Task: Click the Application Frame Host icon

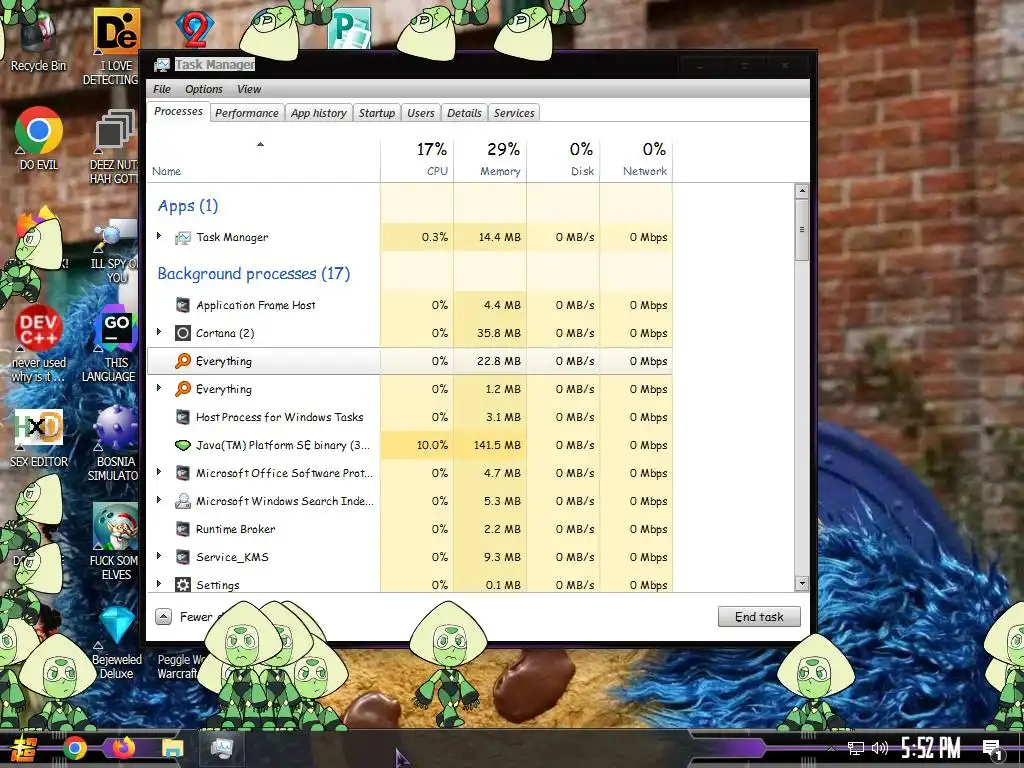Action: (183, 305)
